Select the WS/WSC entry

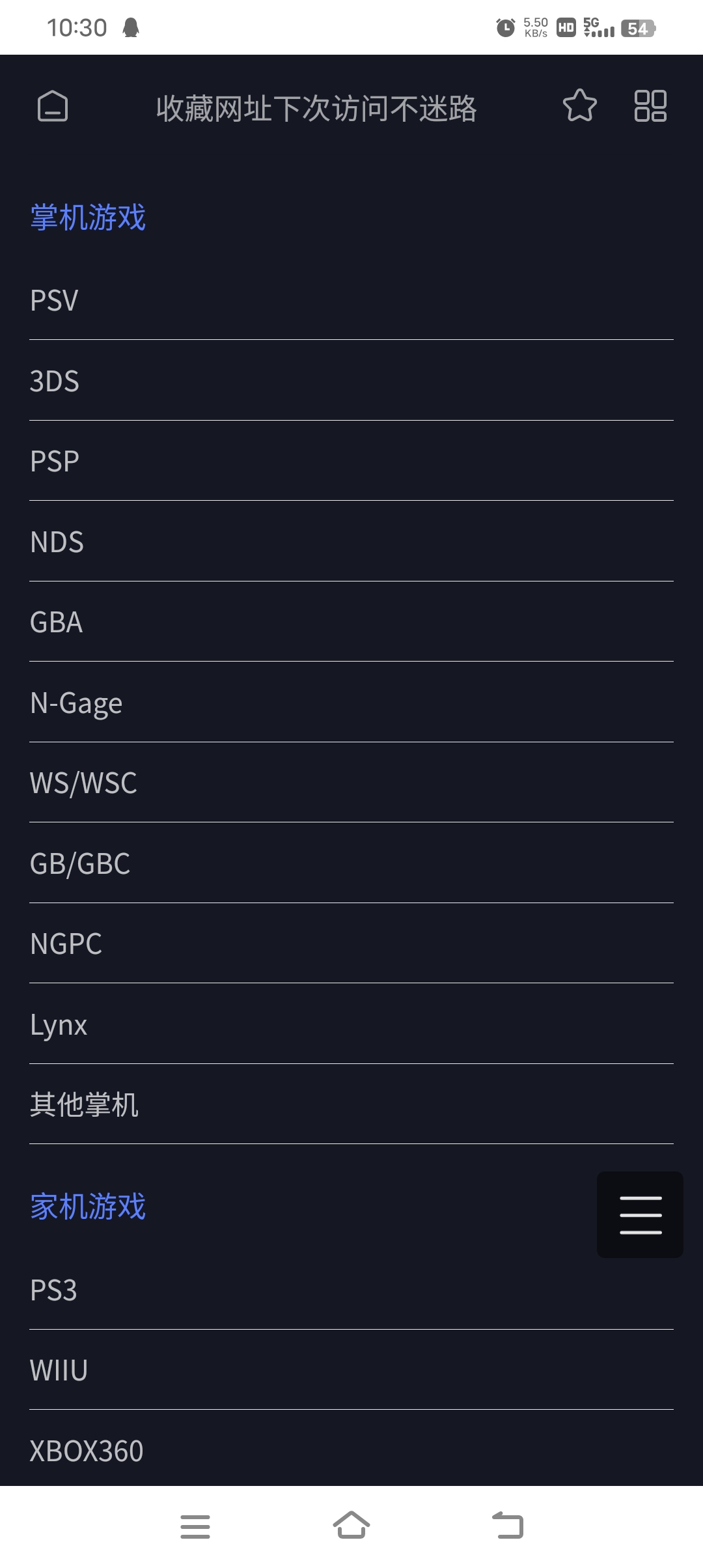coord(351,783)
